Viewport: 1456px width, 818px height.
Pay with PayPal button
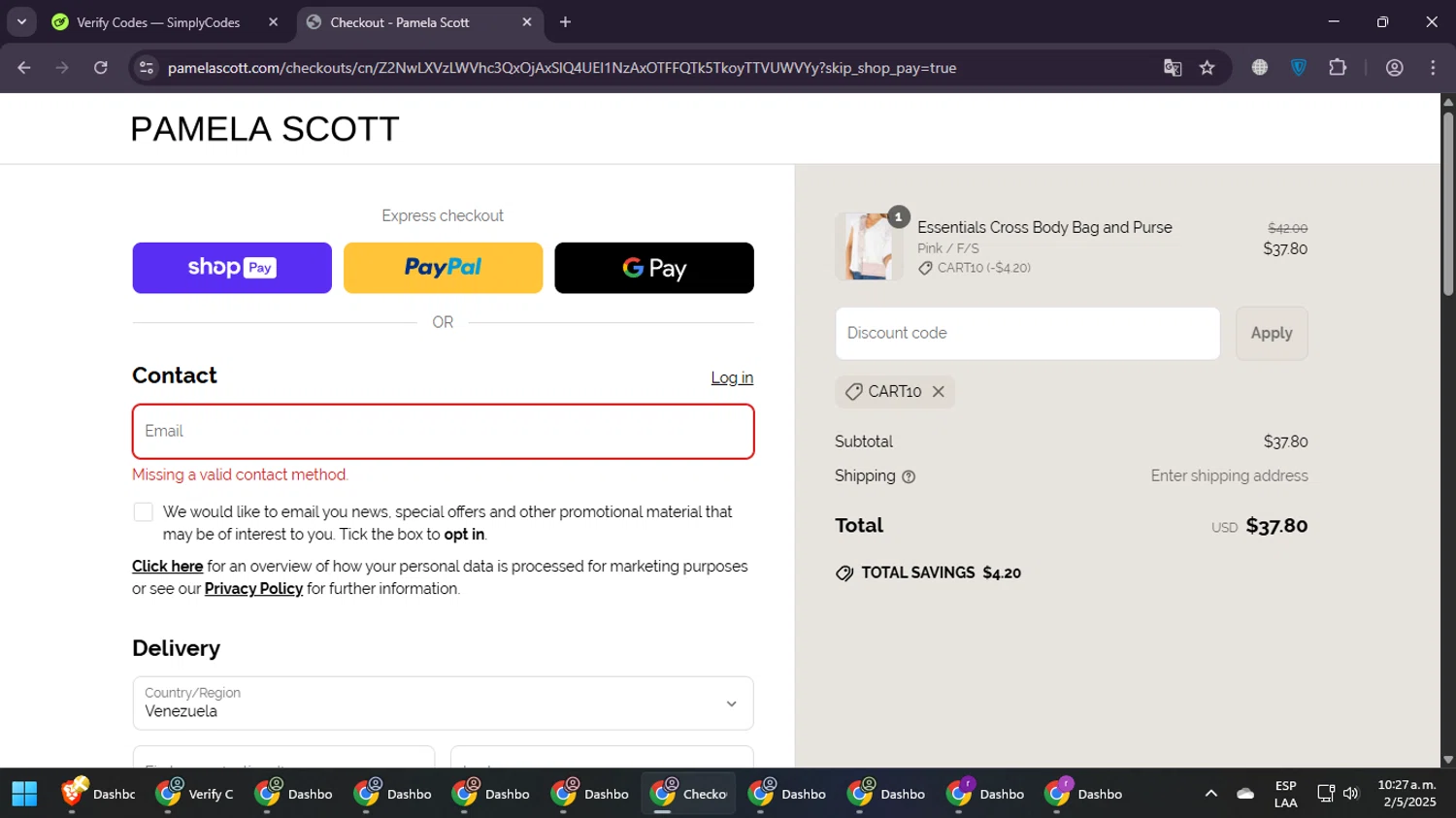click(443, 268)
